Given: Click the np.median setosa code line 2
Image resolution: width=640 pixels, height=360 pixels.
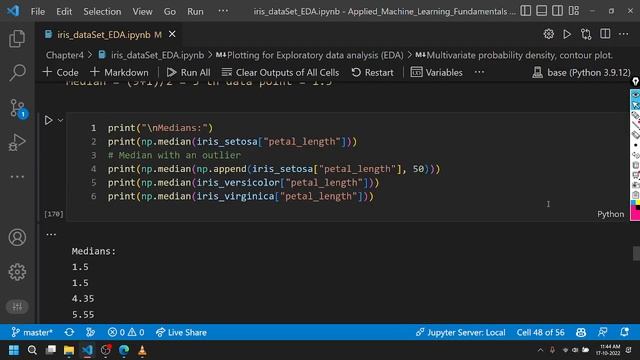Looking at the screenshot, I should pyautogui.click(x=232, y=142).
